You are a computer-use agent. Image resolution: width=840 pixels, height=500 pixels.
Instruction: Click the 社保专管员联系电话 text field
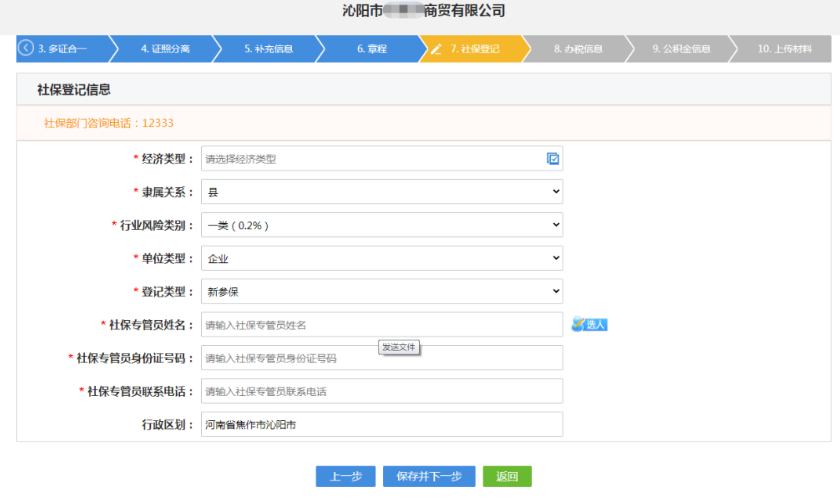click(381, 391)
